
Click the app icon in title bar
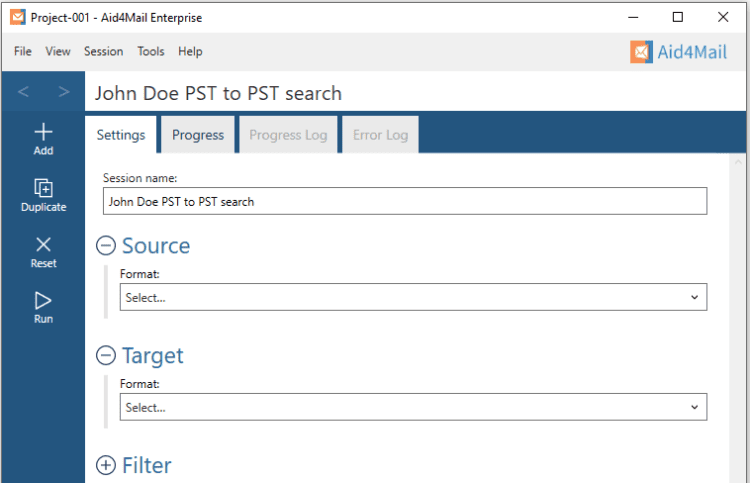(16, 17)
